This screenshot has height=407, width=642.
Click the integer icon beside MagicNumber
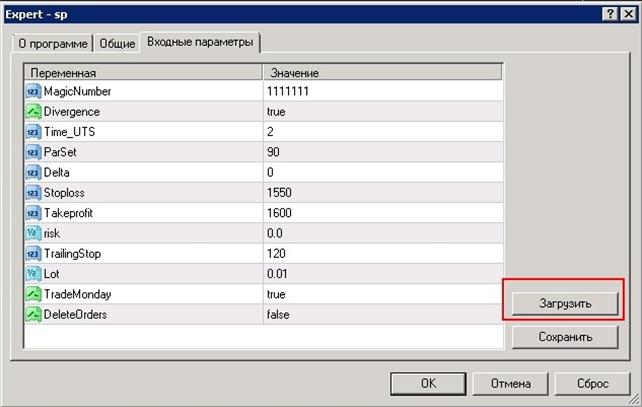tap(34, 92)
